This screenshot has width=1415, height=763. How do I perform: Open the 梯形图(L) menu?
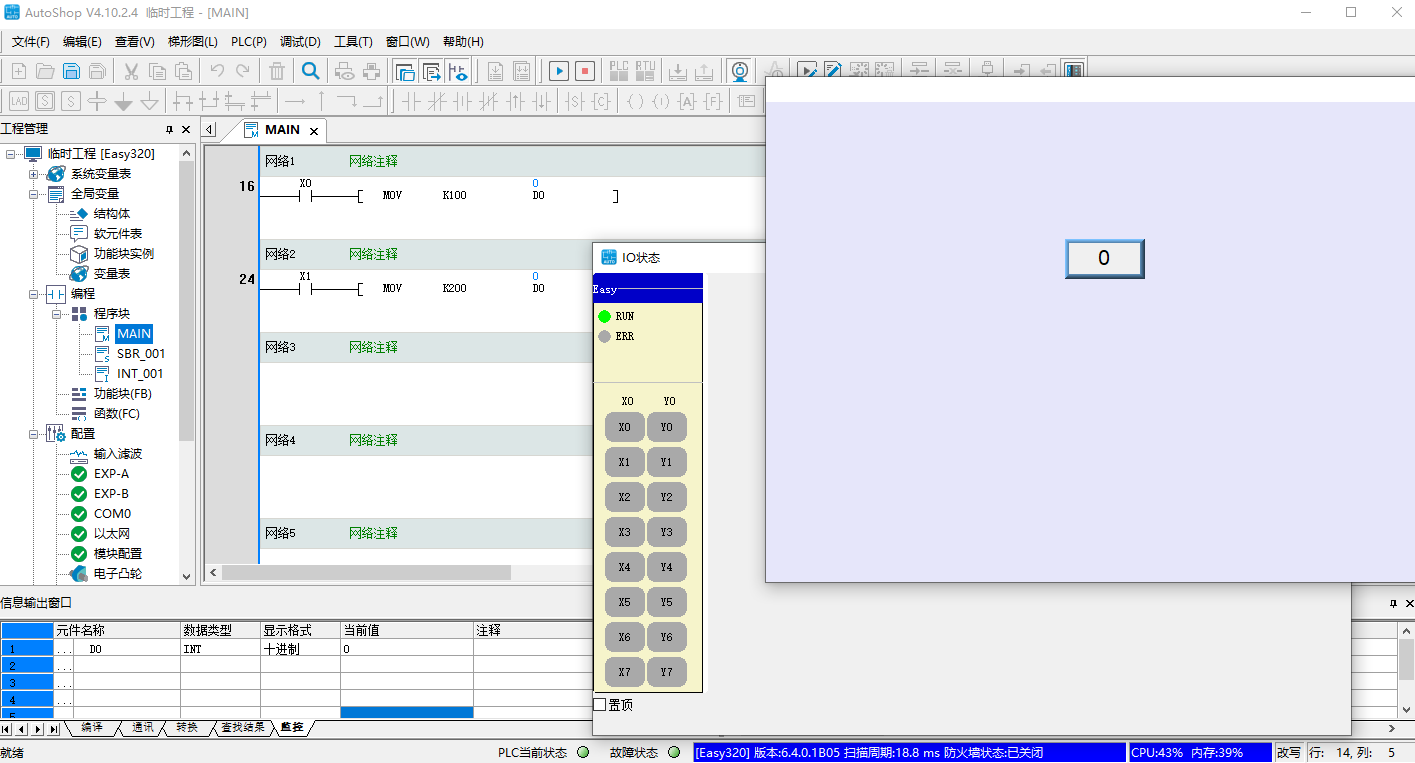click(192, 42)
